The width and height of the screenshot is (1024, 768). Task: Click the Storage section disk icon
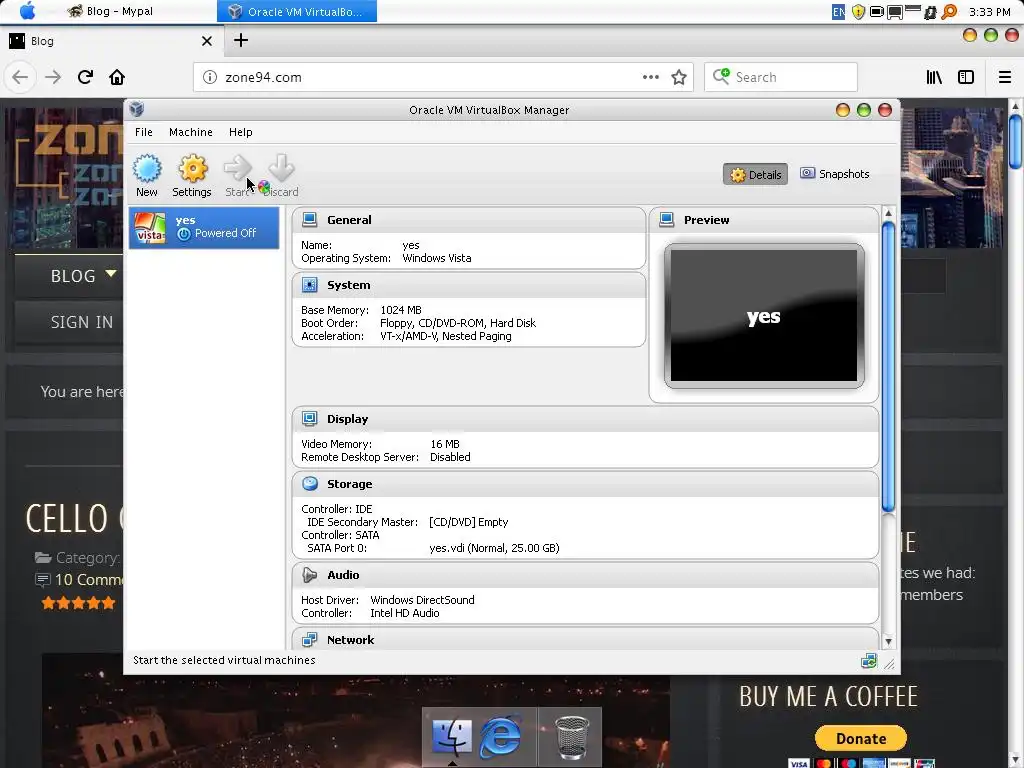310,484
